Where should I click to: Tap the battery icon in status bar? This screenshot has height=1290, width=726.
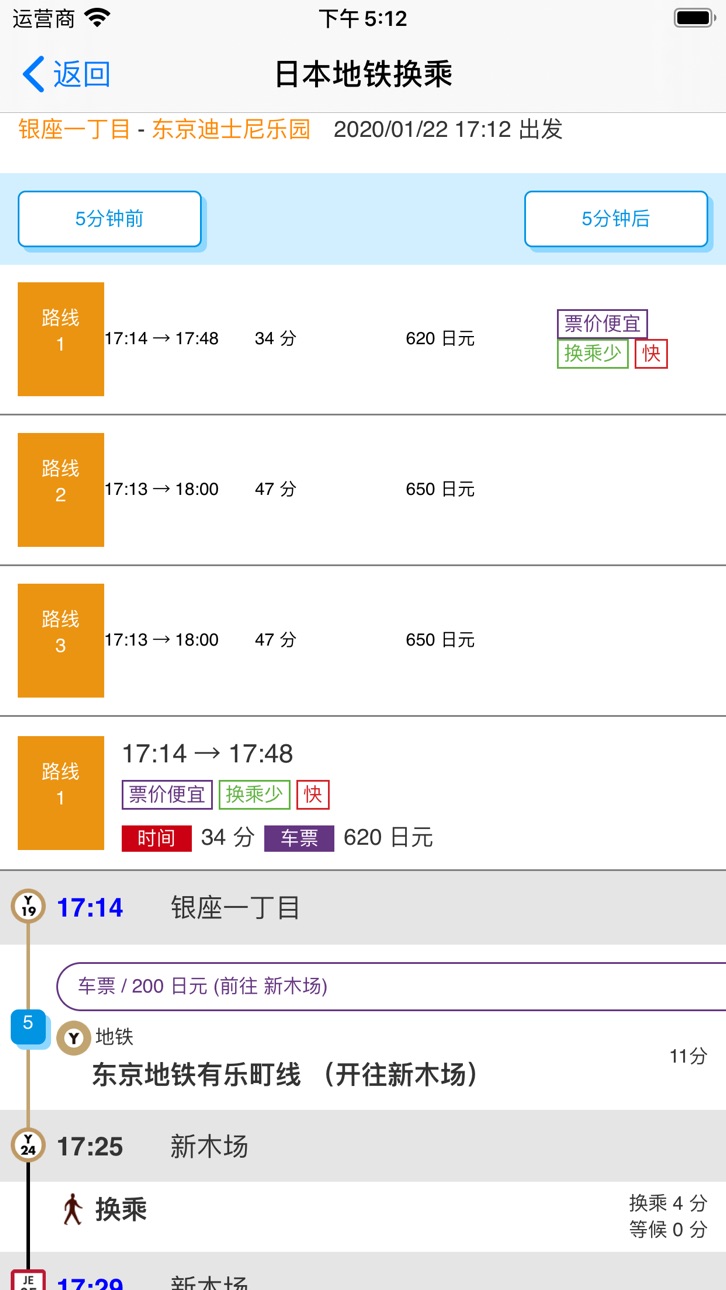(x=693, y=18)
